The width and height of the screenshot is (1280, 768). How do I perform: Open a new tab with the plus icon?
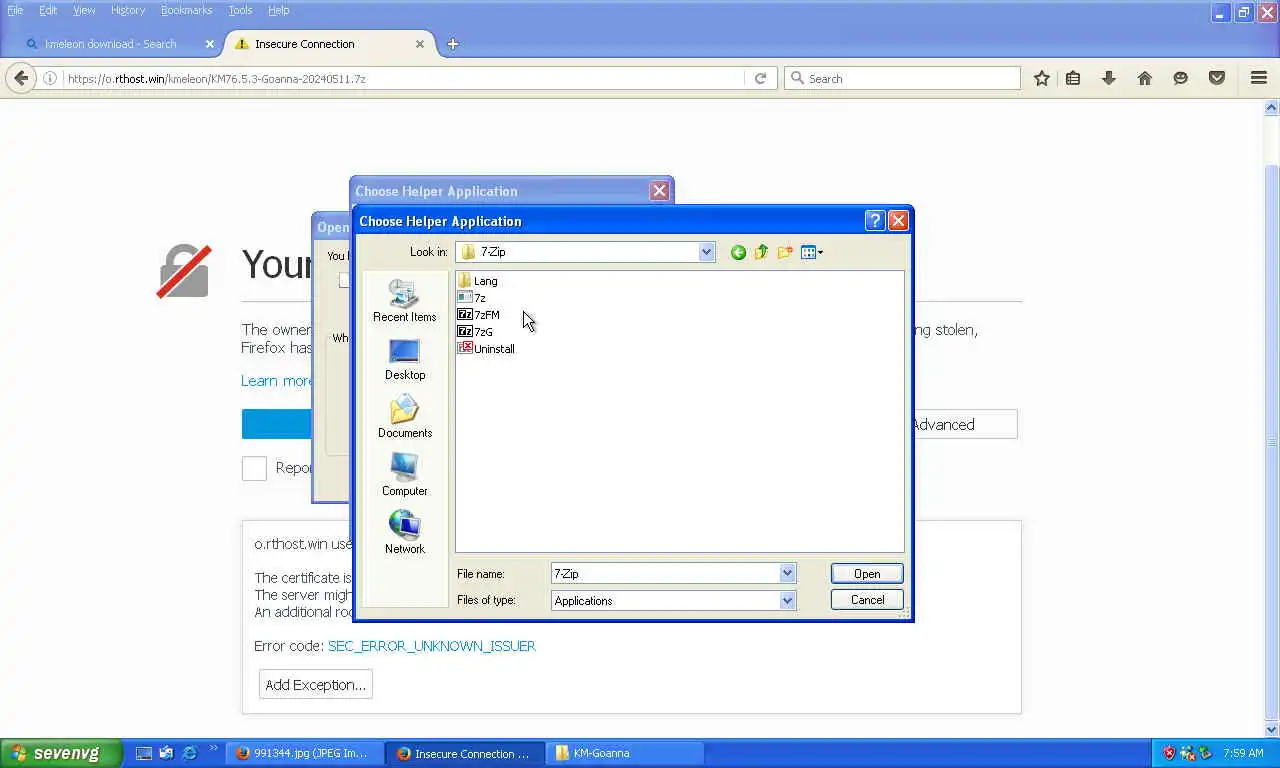(452, 44)
